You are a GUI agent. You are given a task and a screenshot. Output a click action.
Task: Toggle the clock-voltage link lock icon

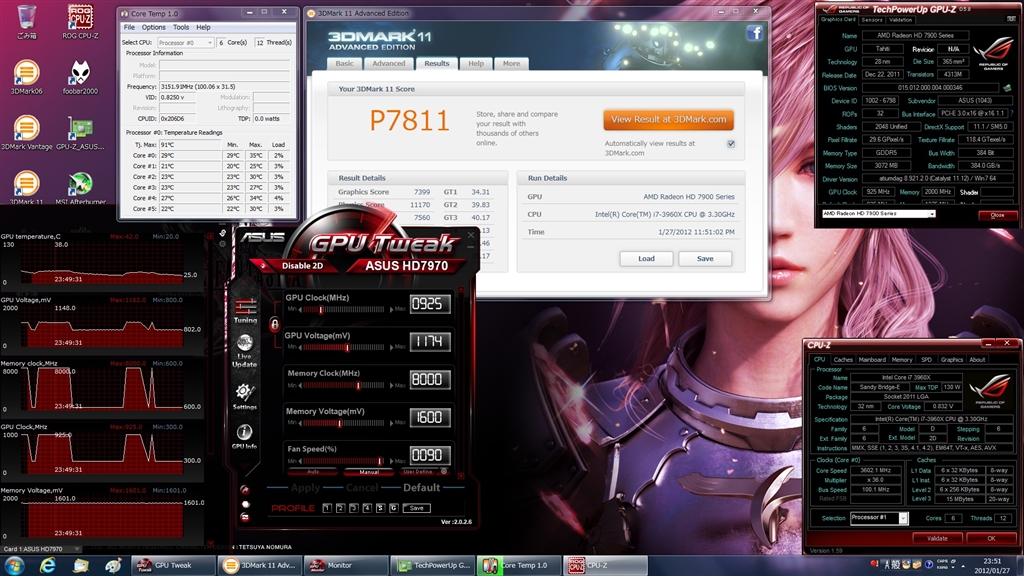[274, 324]
